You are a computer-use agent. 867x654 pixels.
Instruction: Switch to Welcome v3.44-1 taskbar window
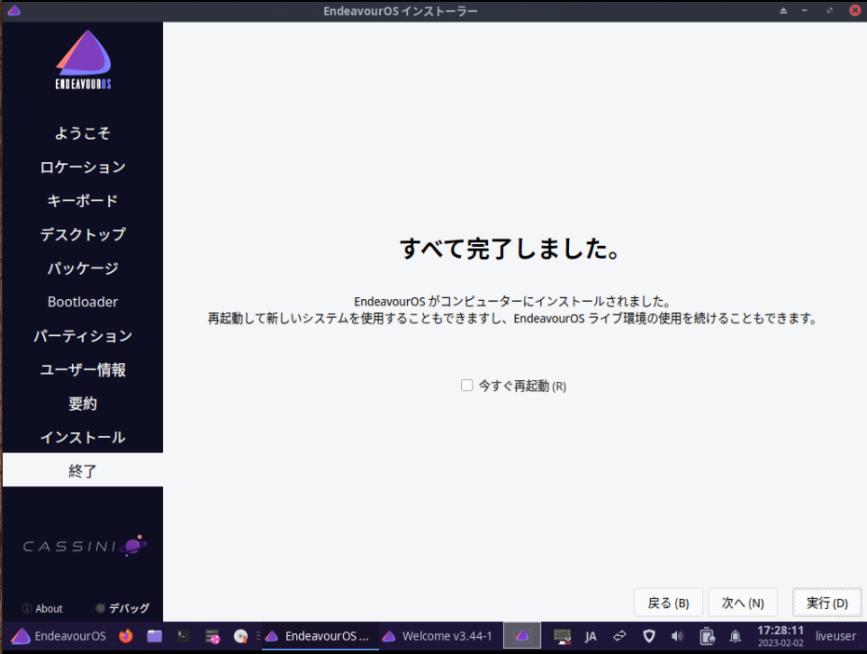[x=437, y=636]
